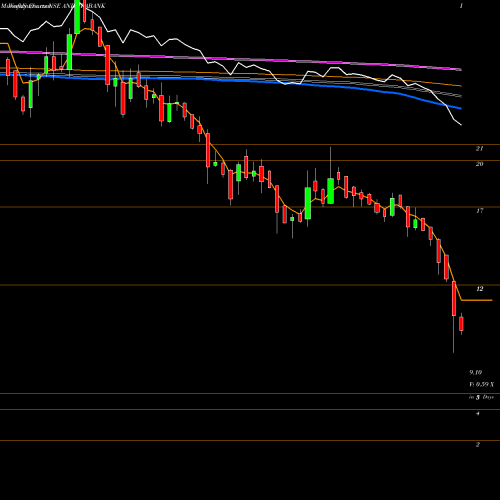Viewport: 500px width, 500px height.
Task: Click the price level label 4
Action: pos(478,414)
